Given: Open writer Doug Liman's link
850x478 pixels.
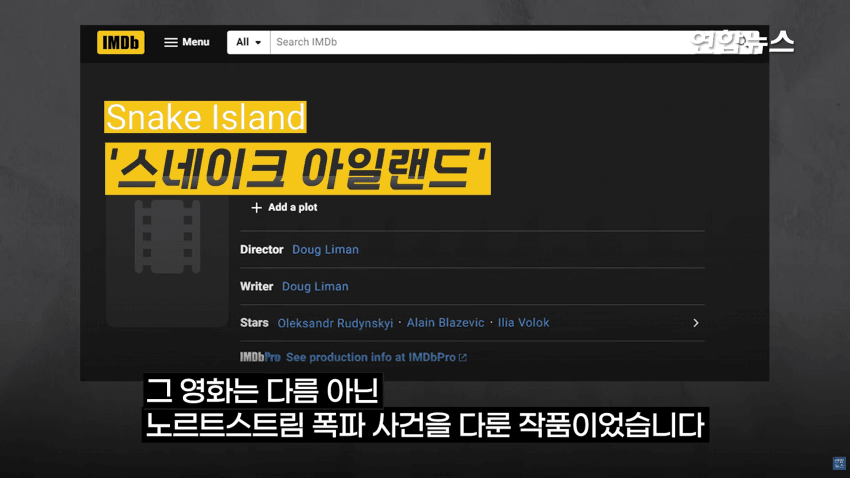Looking at the screenshot, I should point(315,287).
